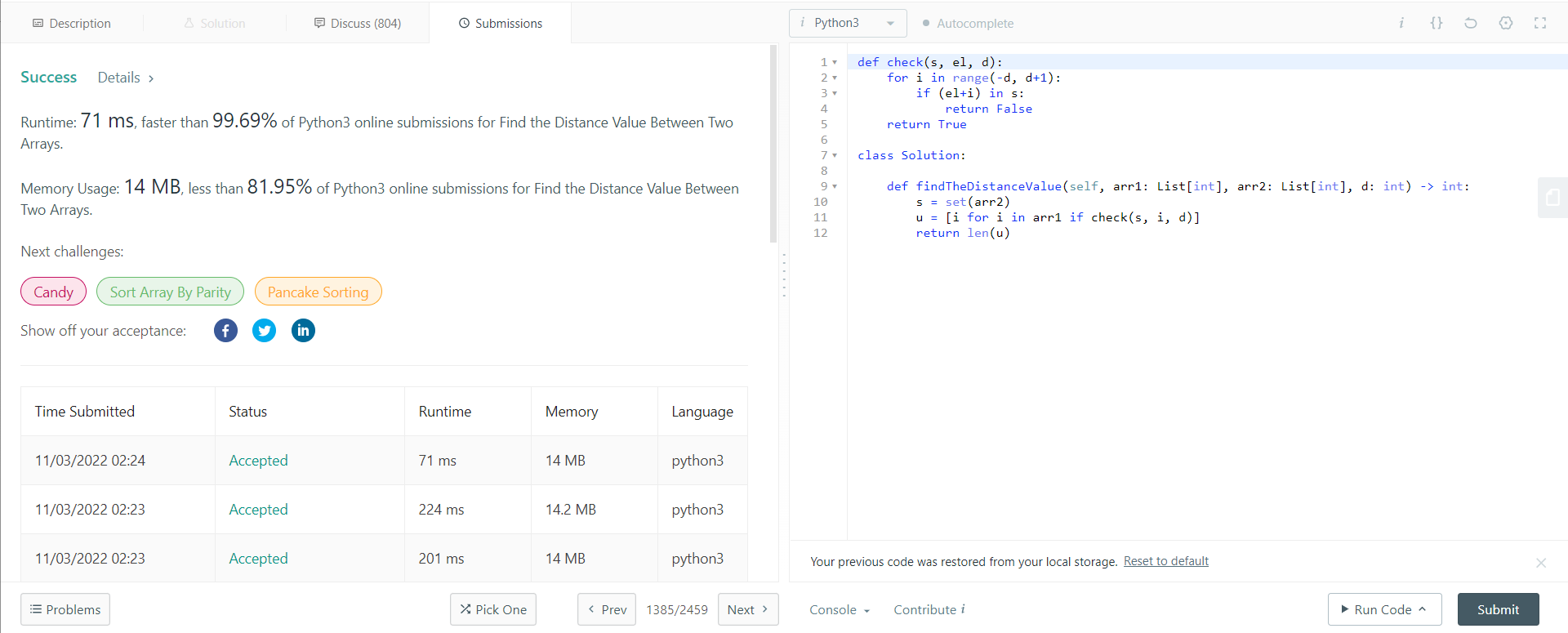Open the Problems list
The width and height of the screenshot is (1568, 633).
[65, 609]
